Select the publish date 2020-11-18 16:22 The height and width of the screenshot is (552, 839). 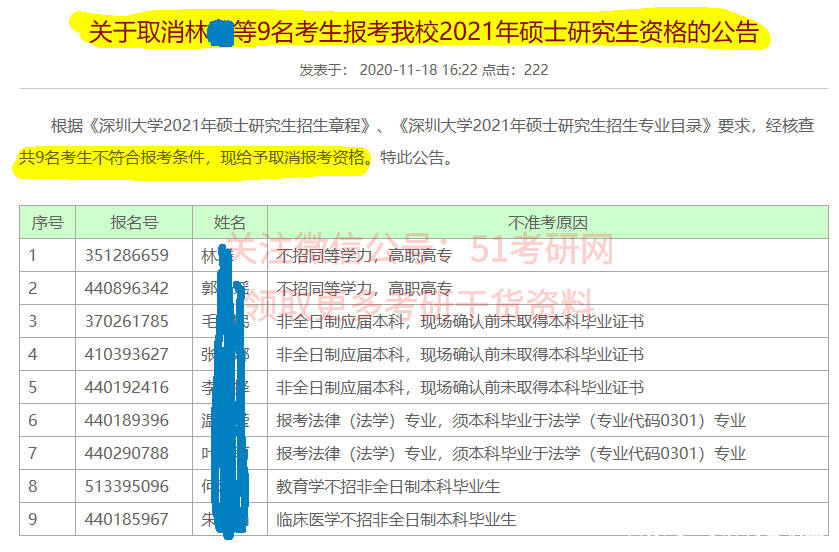418,70
